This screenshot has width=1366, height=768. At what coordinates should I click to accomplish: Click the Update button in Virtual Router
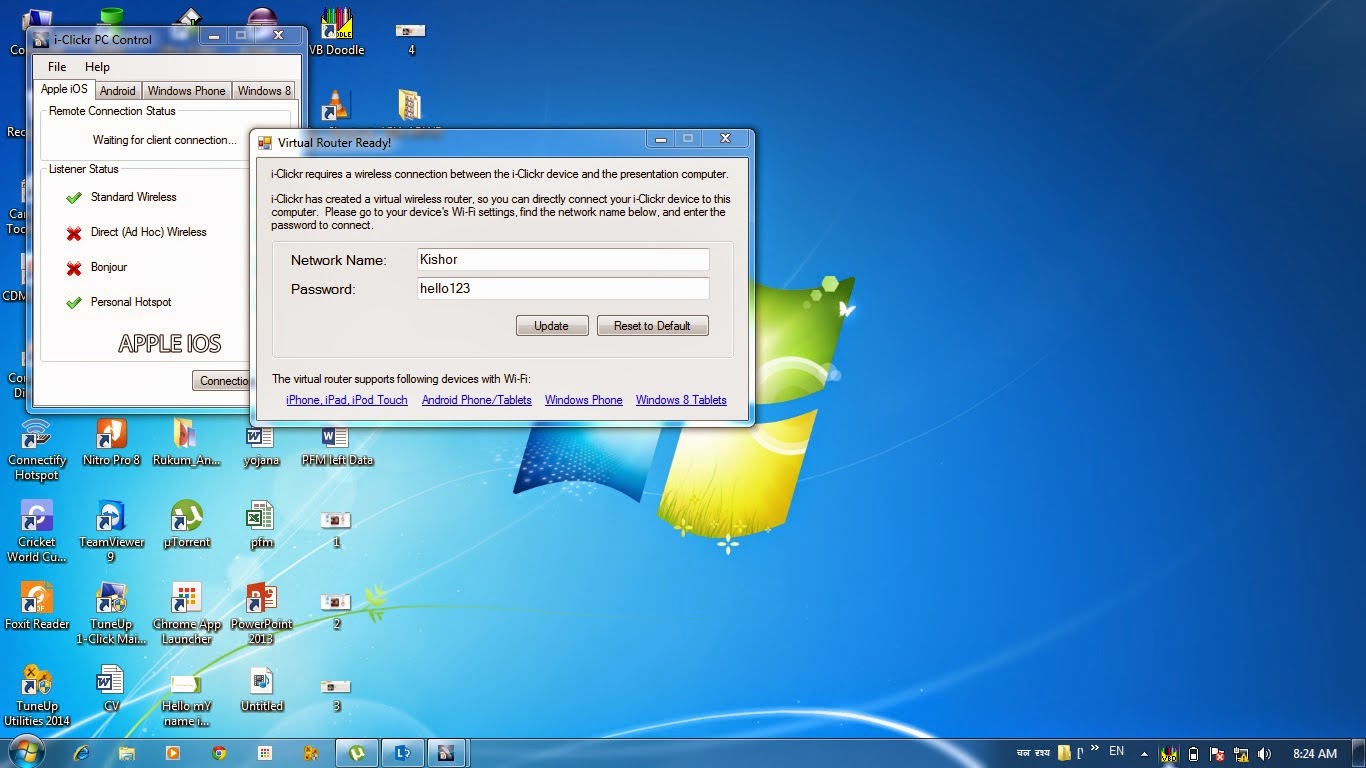[551, 326]
